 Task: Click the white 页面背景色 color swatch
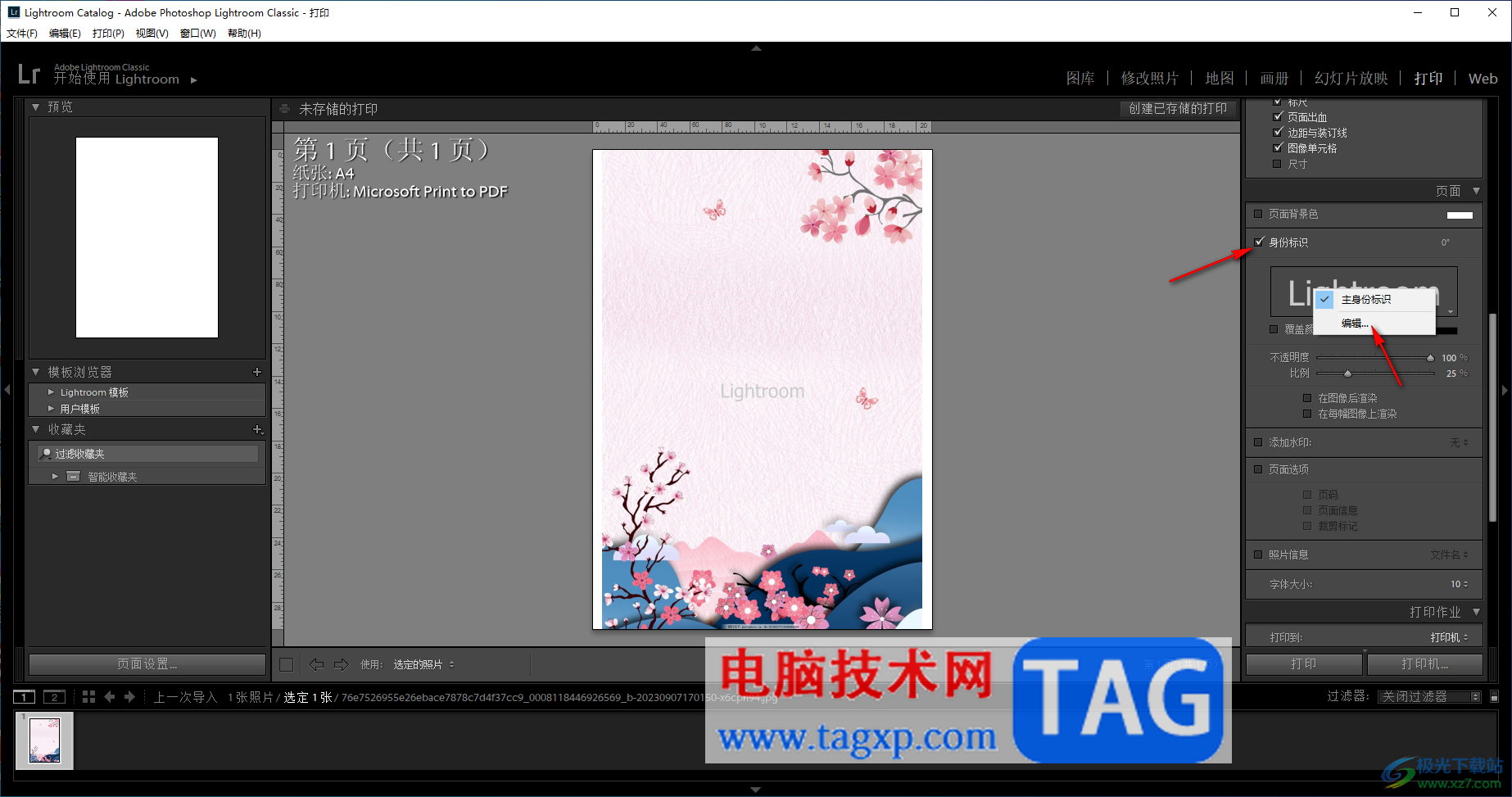pyautogui.click(x=1460, y=215)
